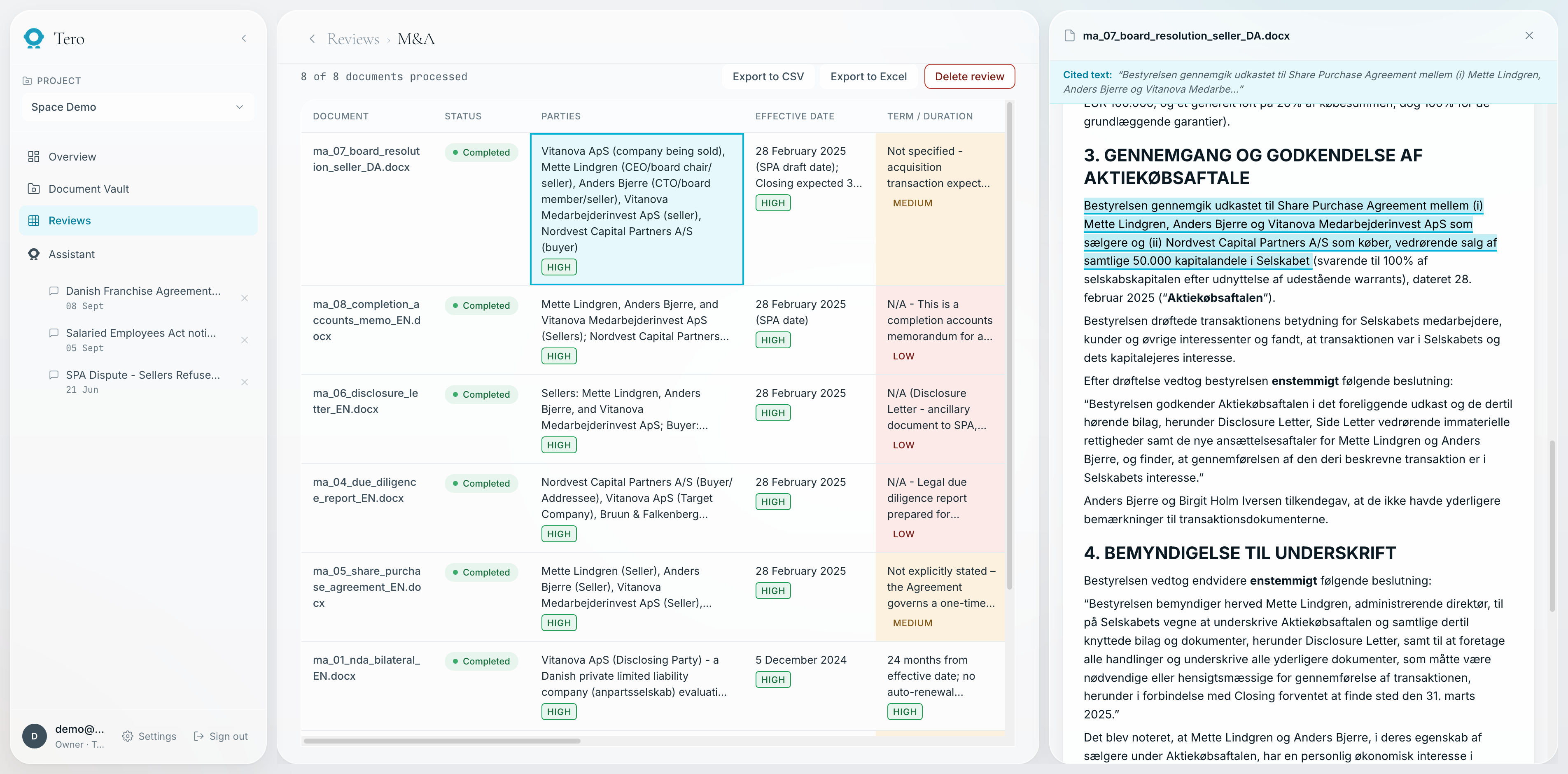1568x774 pixels.
Task: Click Sign out
Action: pos(221,736)
